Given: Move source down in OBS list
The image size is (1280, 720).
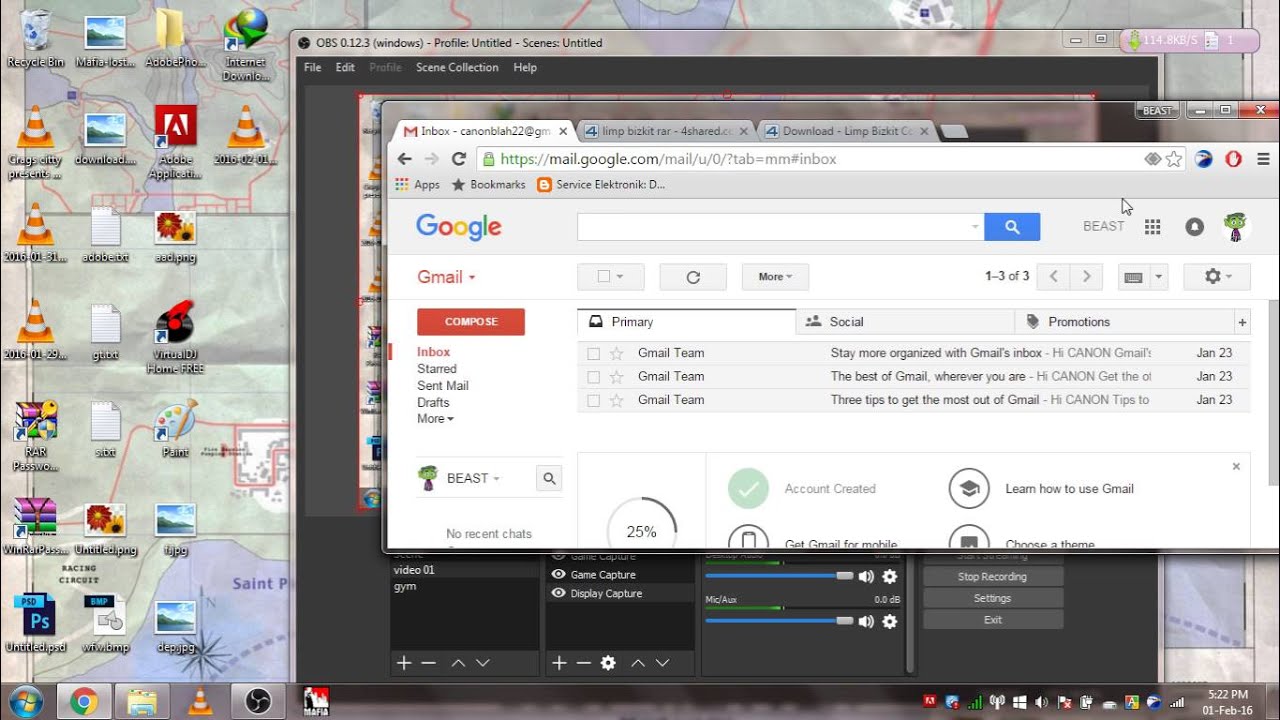Looking at the screenshot, I should tap(662, 663).
